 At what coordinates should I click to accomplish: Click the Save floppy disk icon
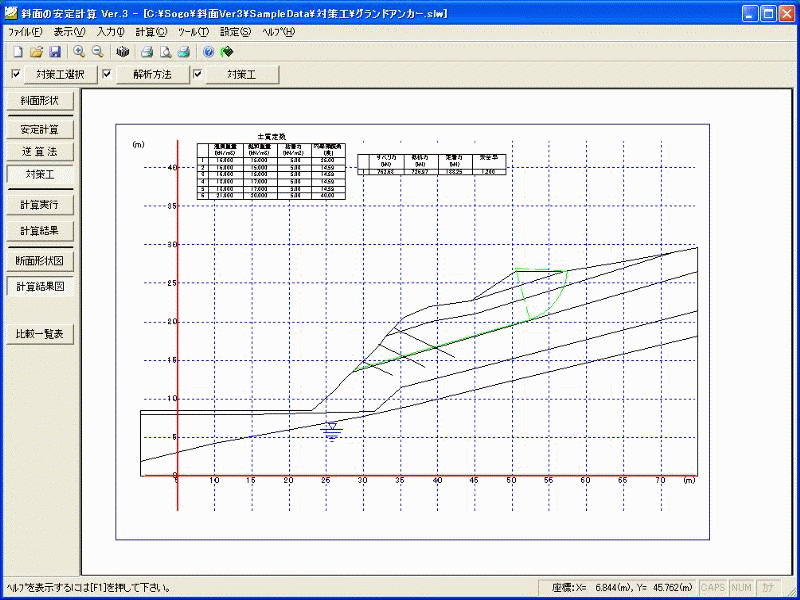(55, 51)
